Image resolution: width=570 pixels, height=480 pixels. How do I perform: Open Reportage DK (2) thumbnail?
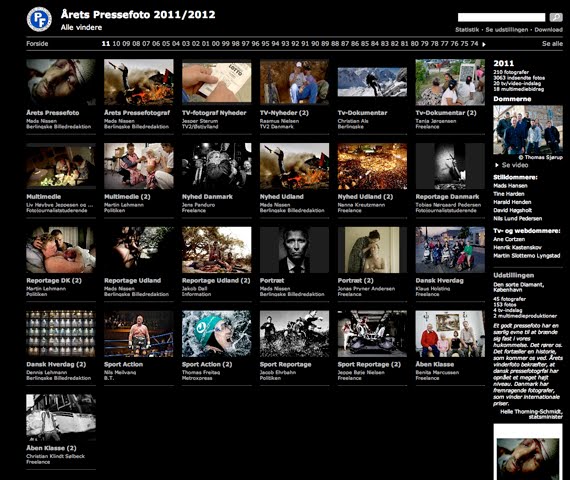(61, 250)
